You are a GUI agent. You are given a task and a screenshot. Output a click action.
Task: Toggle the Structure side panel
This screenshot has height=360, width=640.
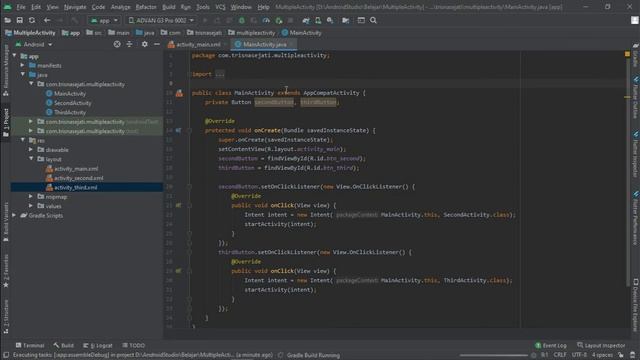(6, 316)
